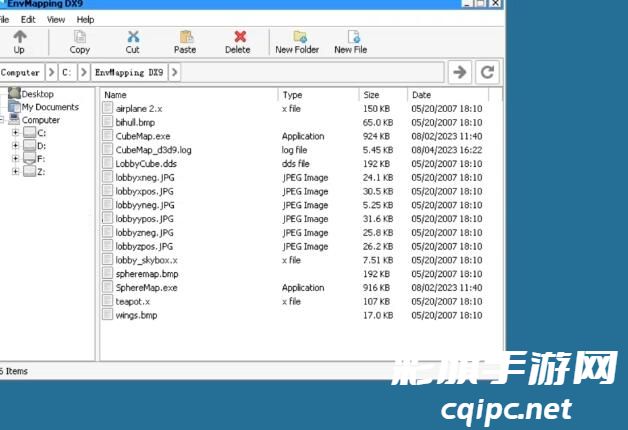Click the red Delete icon
Viewport: 628px width, 430px height.
click(238, 37)
